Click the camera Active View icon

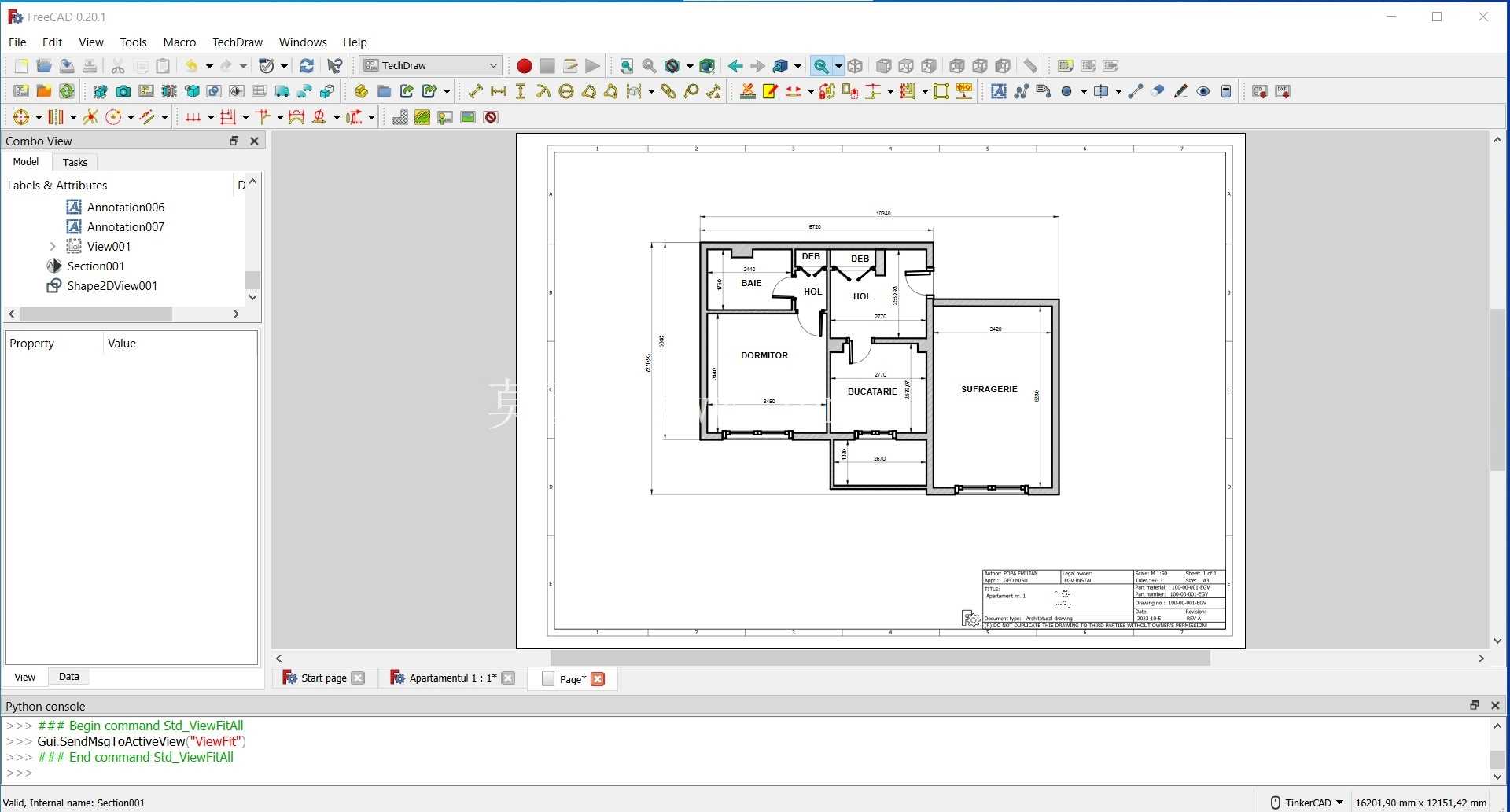tap(123, 92)
